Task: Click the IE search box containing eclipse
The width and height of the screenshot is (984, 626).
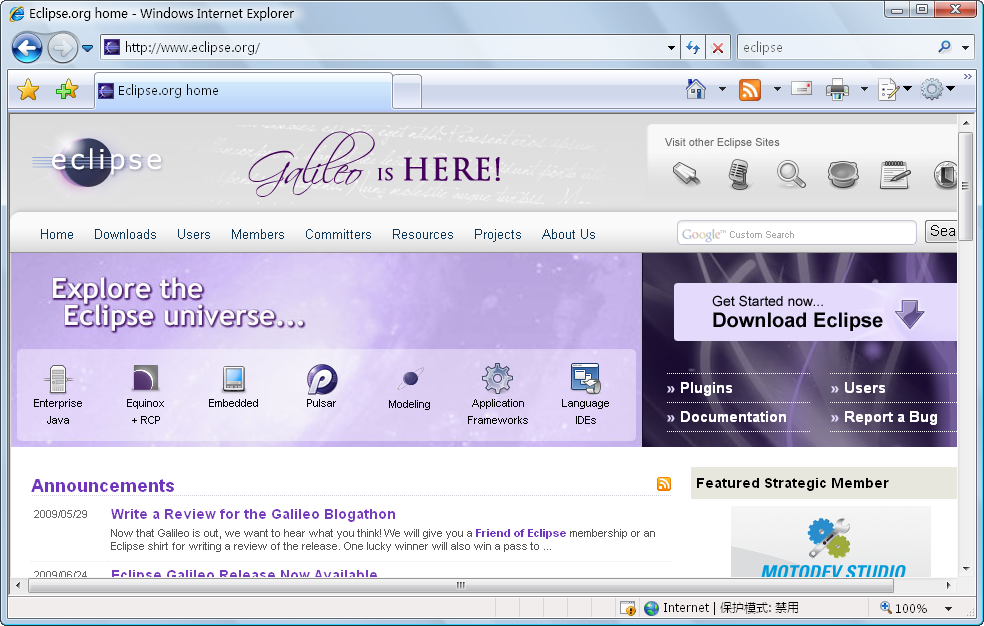Action: pos(837,48)
